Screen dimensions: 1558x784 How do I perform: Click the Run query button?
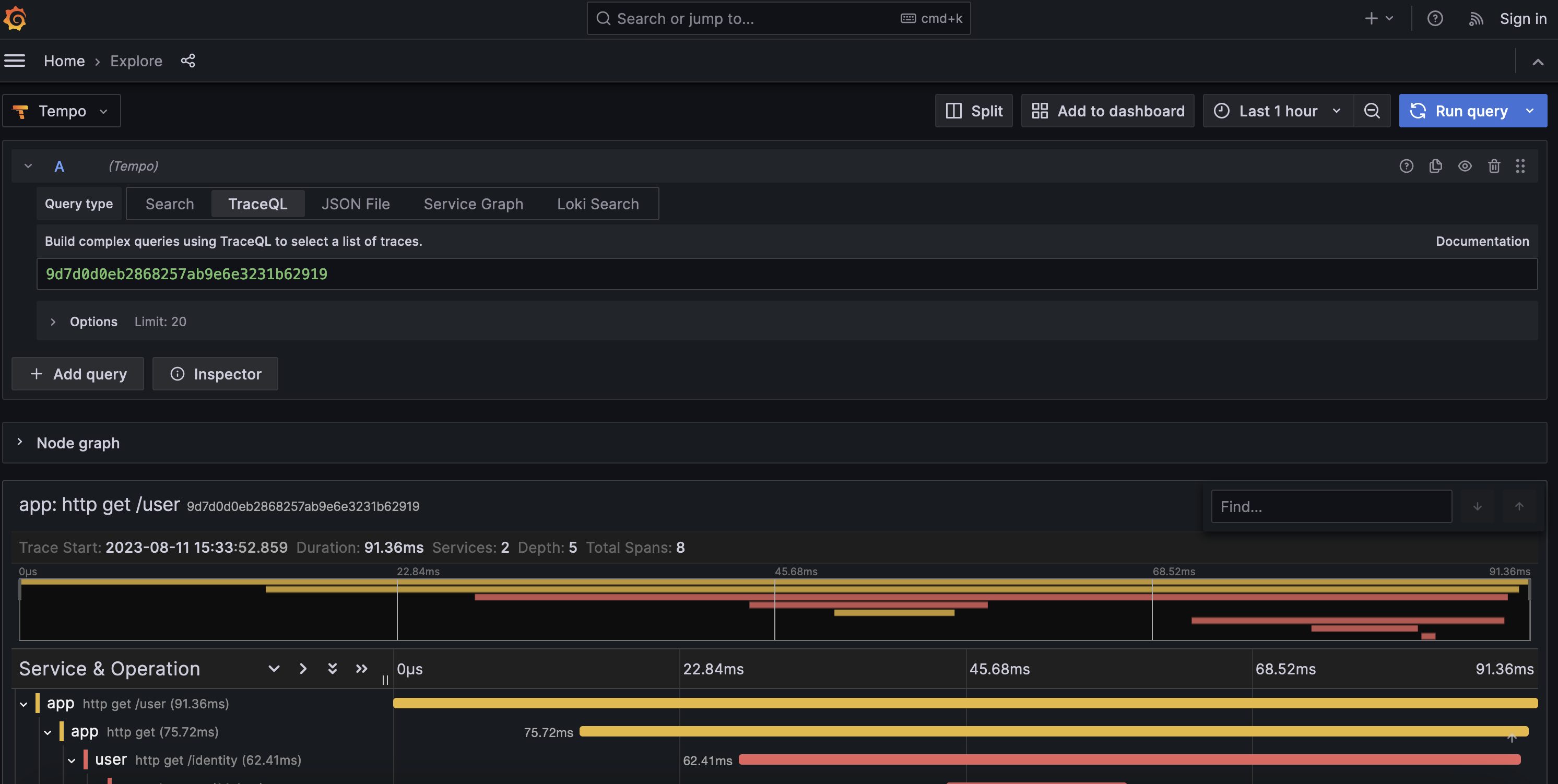[x=1458, y=111]
